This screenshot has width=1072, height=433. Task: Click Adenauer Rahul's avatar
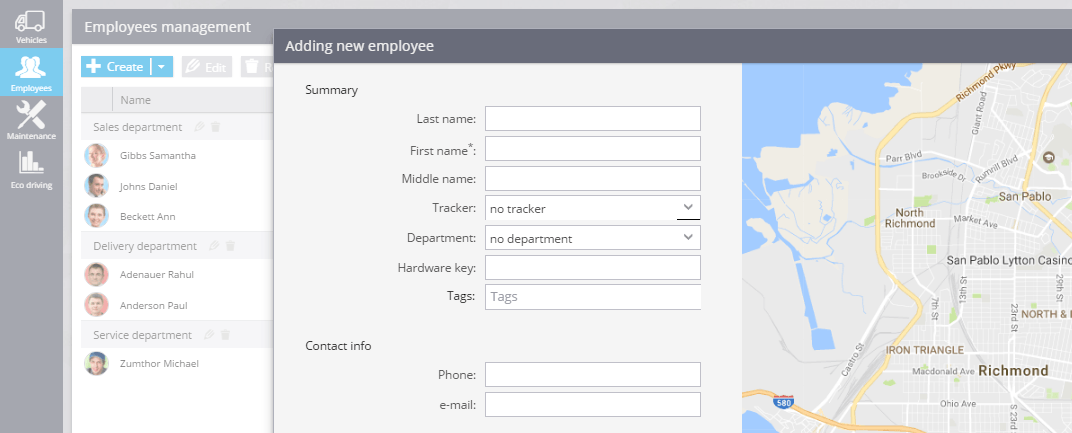point(96,274)
